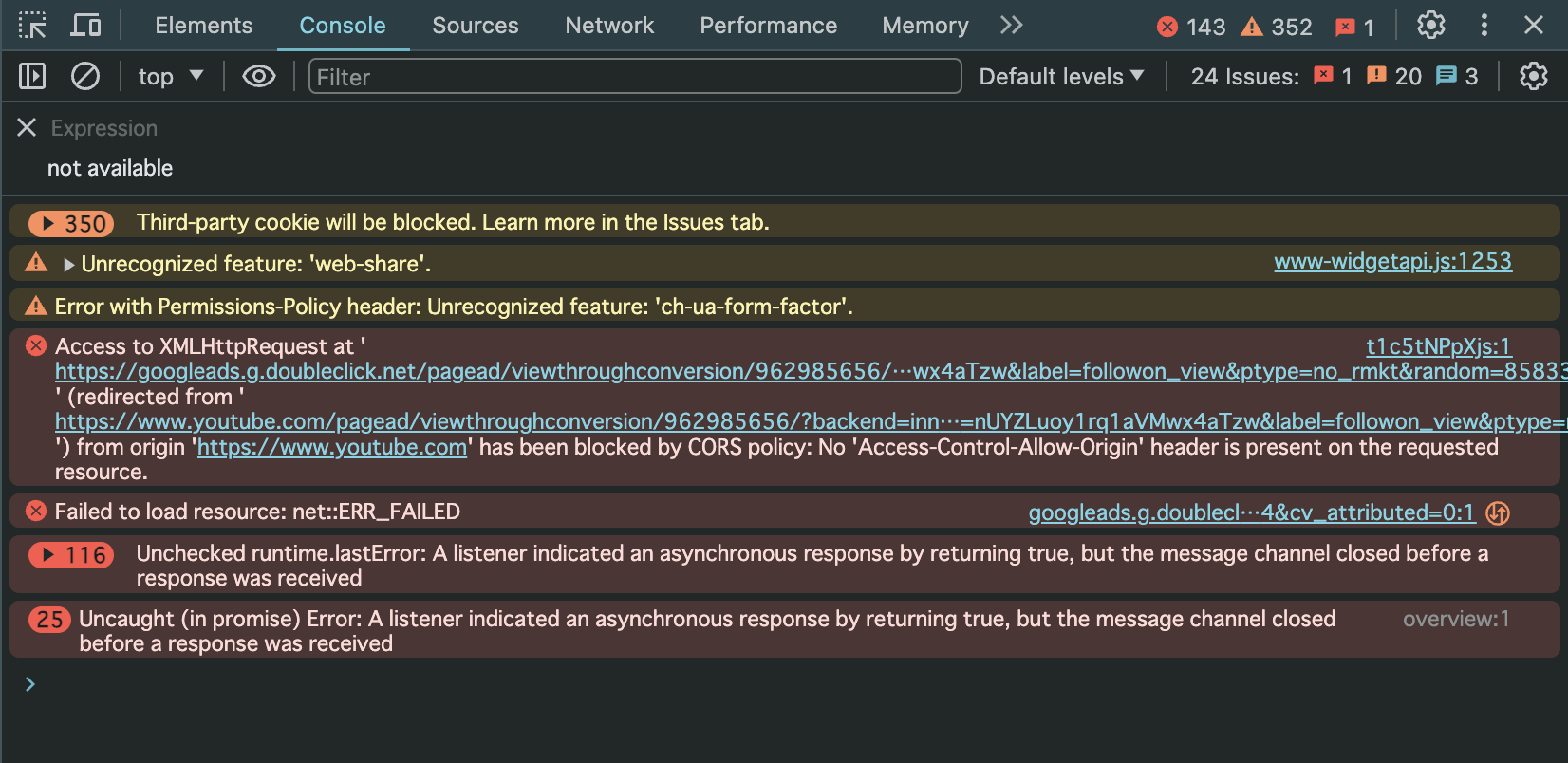
Task: Remove the live expression with the X
Action: click(27, 127)
